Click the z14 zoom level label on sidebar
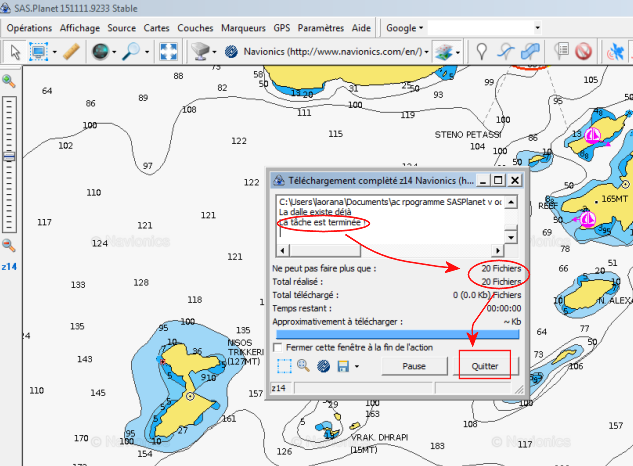633x466 pixels. pos(9,267)
